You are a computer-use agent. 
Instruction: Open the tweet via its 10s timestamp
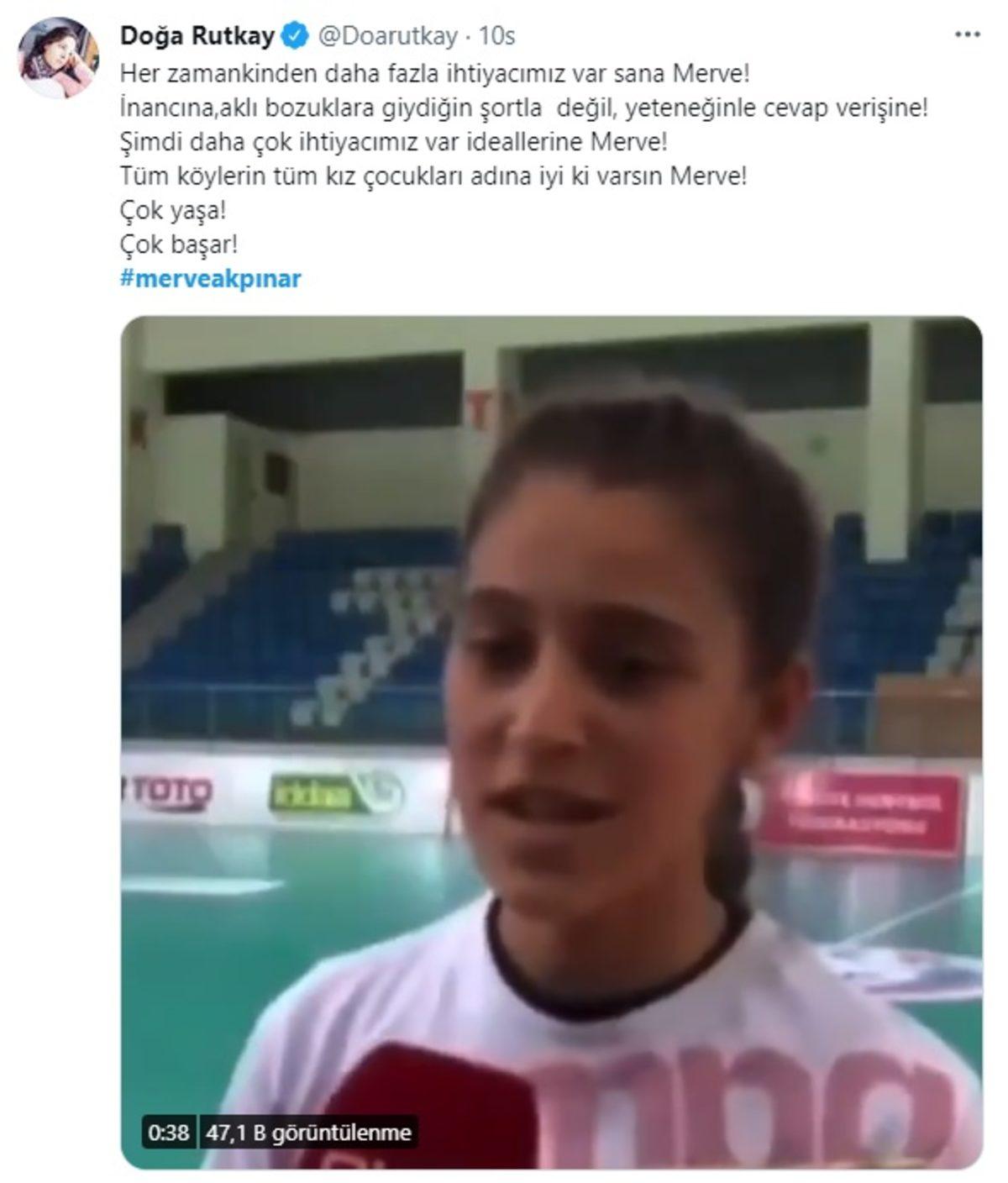pyautogui.click(x=496, y=36)
